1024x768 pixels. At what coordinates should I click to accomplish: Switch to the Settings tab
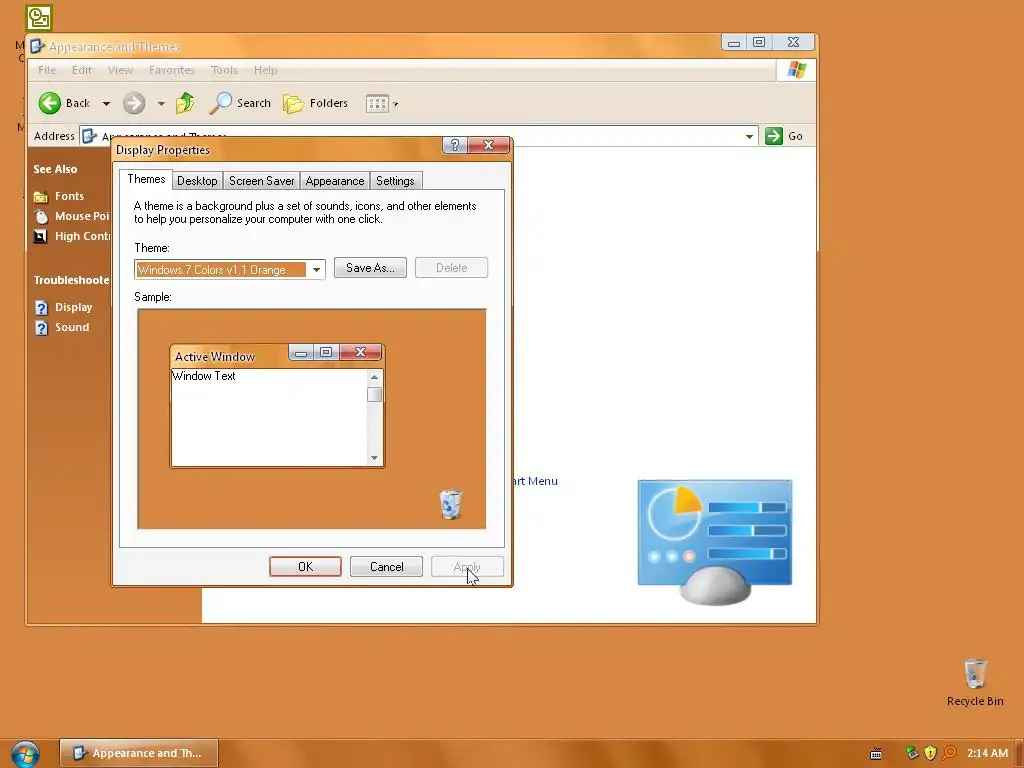pos(395,181)
